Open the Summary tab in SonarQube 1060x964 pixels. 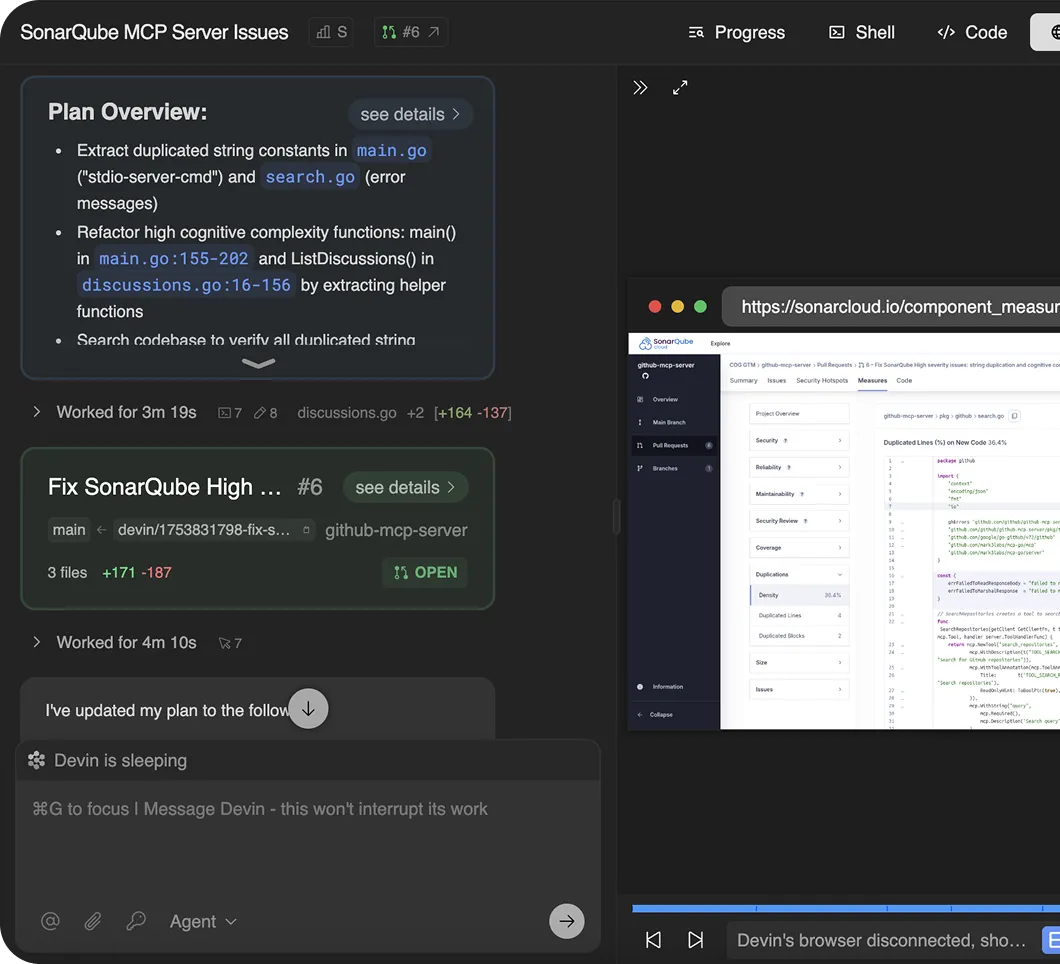pos(744,381)
